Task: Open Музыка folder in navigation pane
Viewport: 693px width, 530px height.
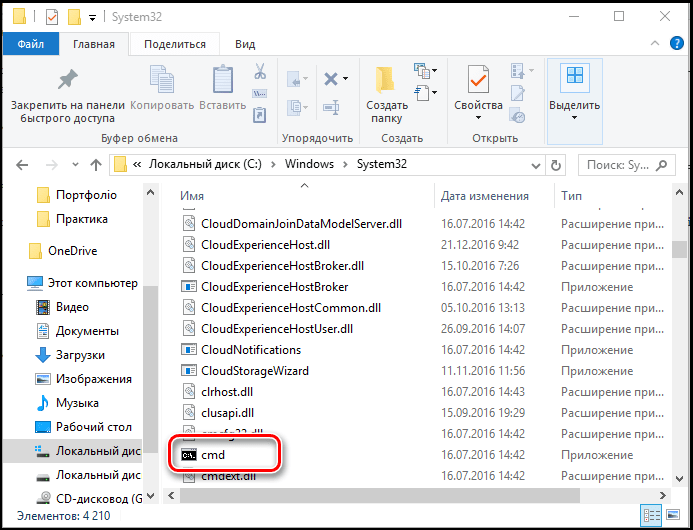Action: [x=77, y=403]
